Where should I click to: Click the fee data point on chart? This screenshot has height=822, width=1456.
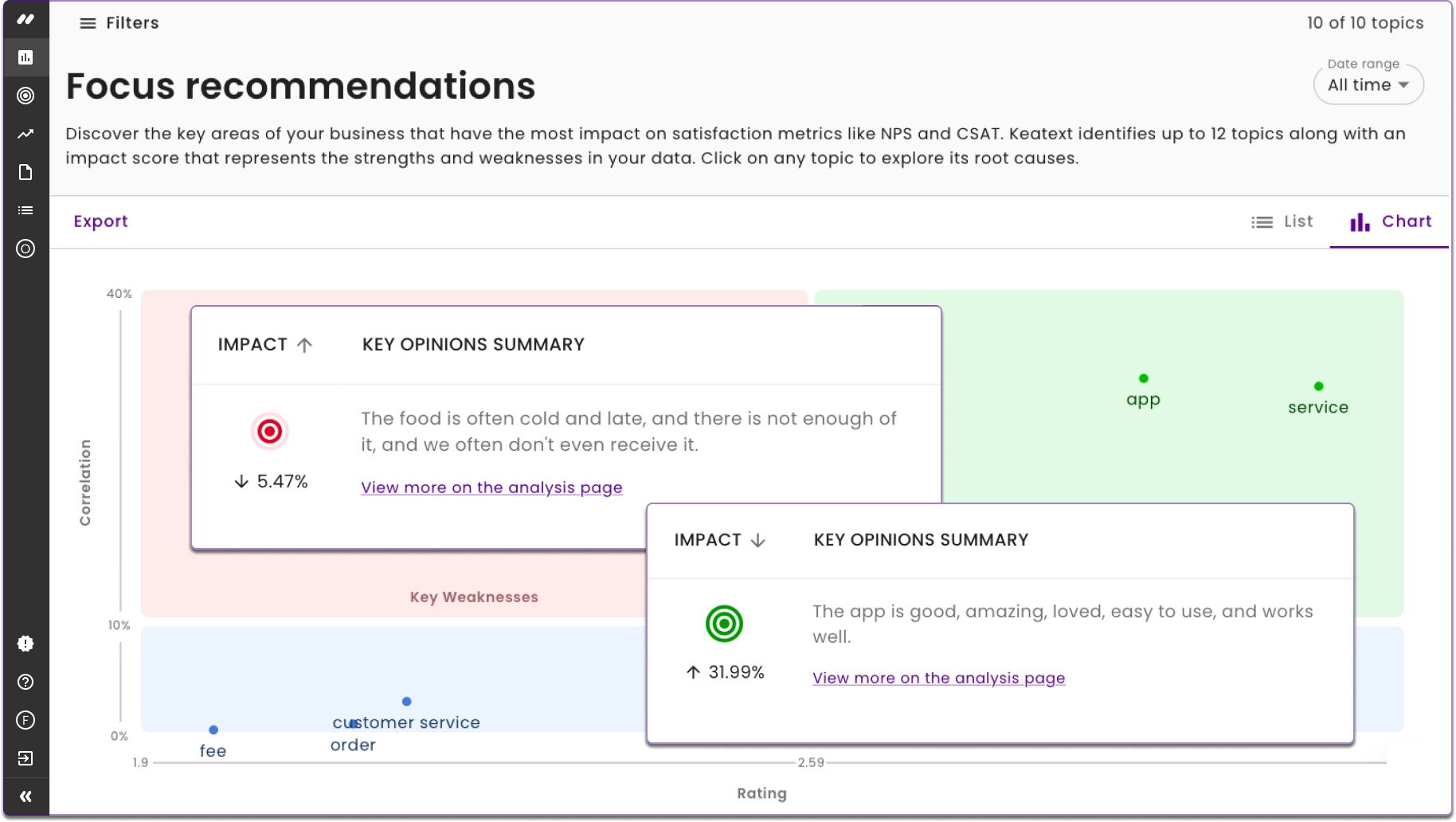coord(213,730)
